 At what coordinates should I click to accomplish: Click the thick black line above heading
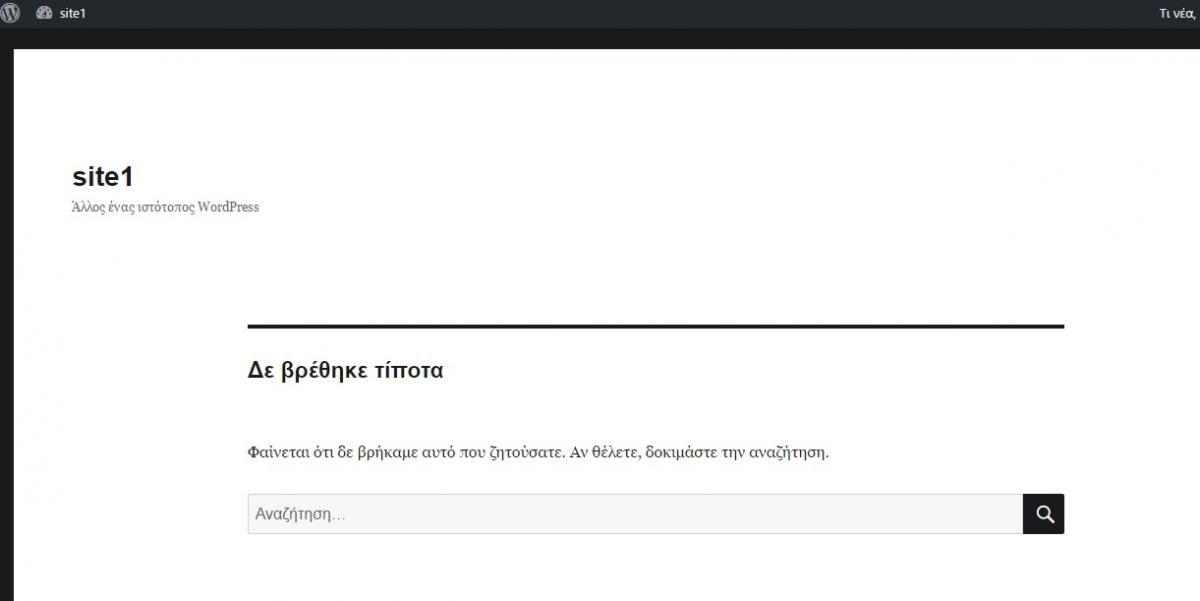[x=656, y=326]
